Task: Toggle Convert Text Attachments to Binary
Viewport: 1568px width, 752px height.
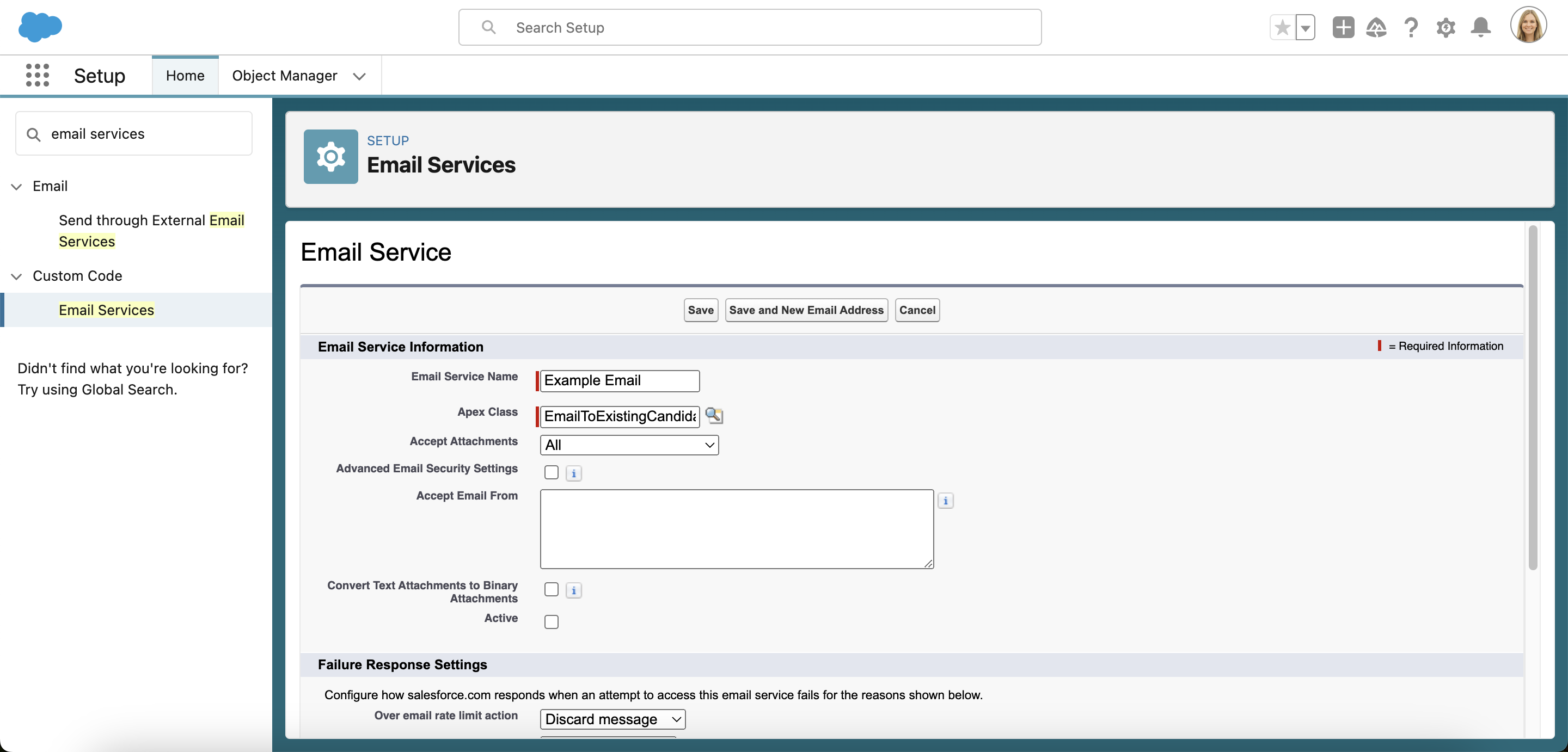Action: point(551,589)
